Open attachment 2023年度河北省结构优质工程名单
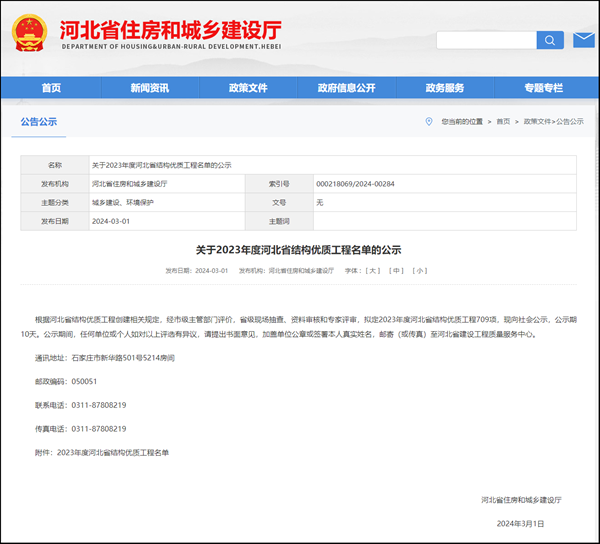This screenshot has height=544, width=600. tap(113, 452)
